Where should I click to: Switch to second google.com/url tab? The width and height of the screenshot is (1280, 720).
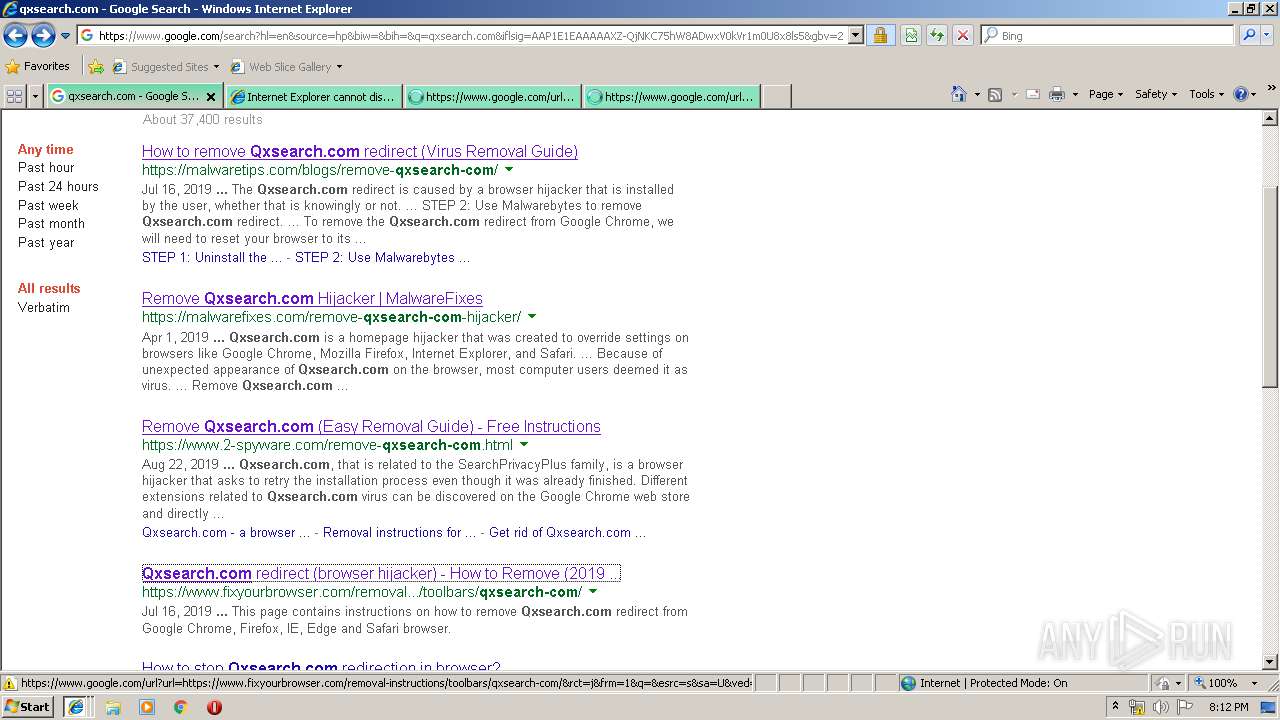[x=672, y=97]
